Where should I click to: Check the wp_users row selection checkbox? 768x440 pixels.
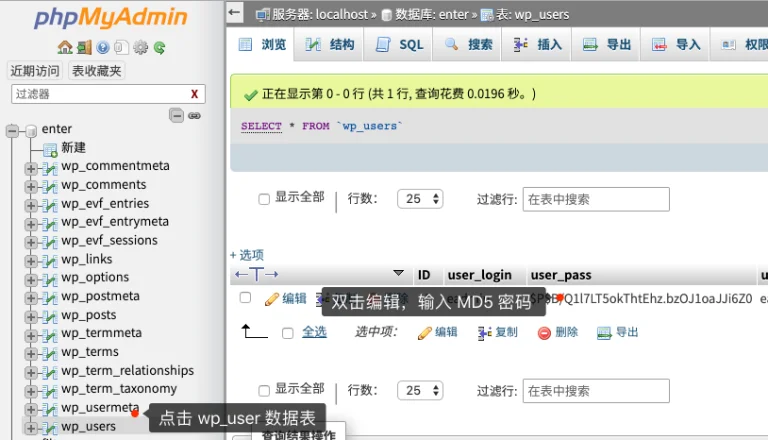[x=245, y=298]
